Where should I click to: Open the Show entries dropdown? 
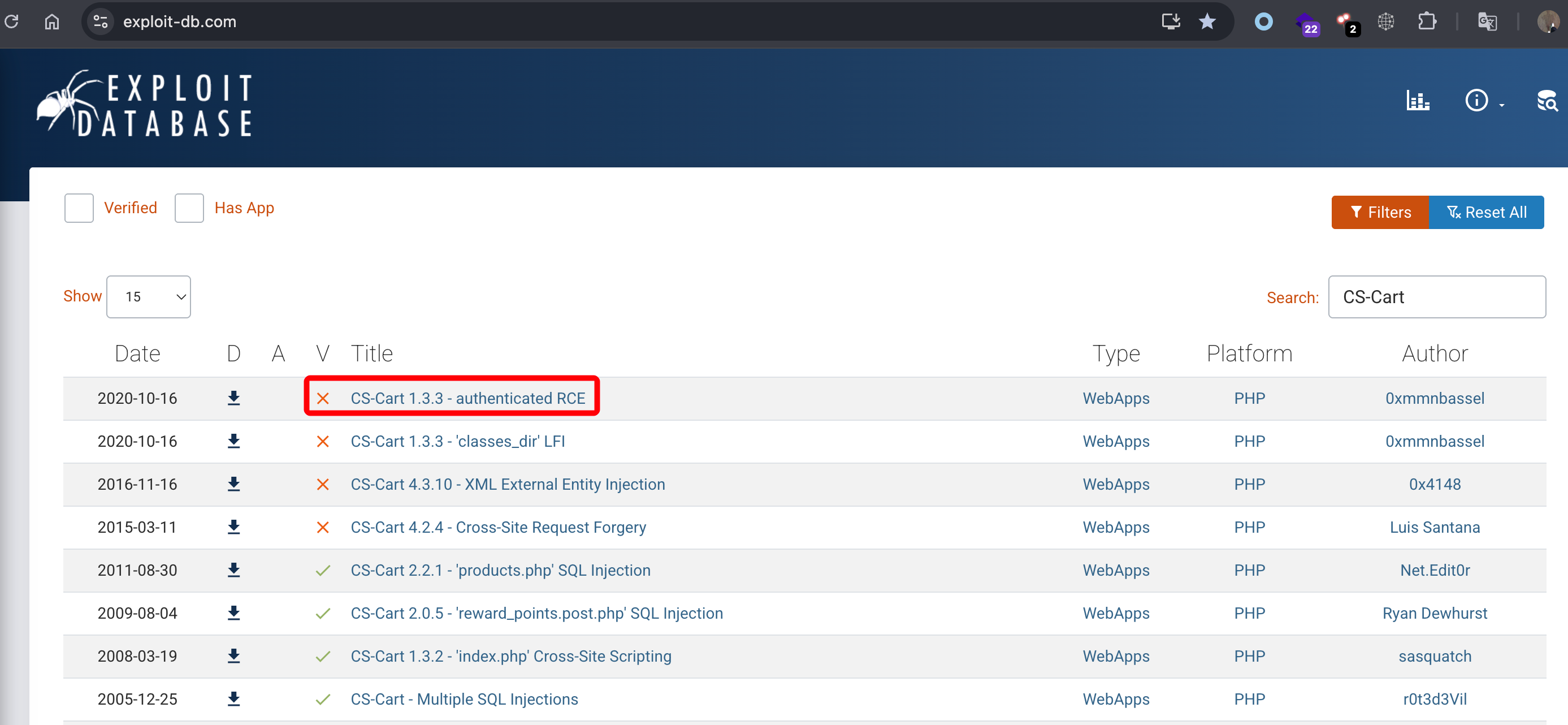coord(149,297)
